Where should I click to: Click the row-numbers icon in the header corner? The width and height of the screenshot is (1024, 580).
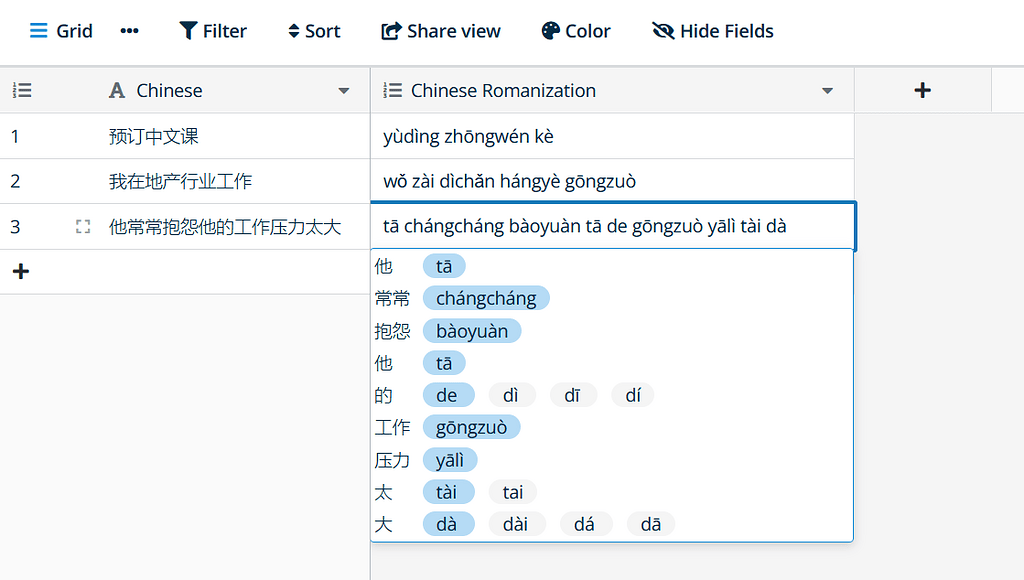(21, 90)
